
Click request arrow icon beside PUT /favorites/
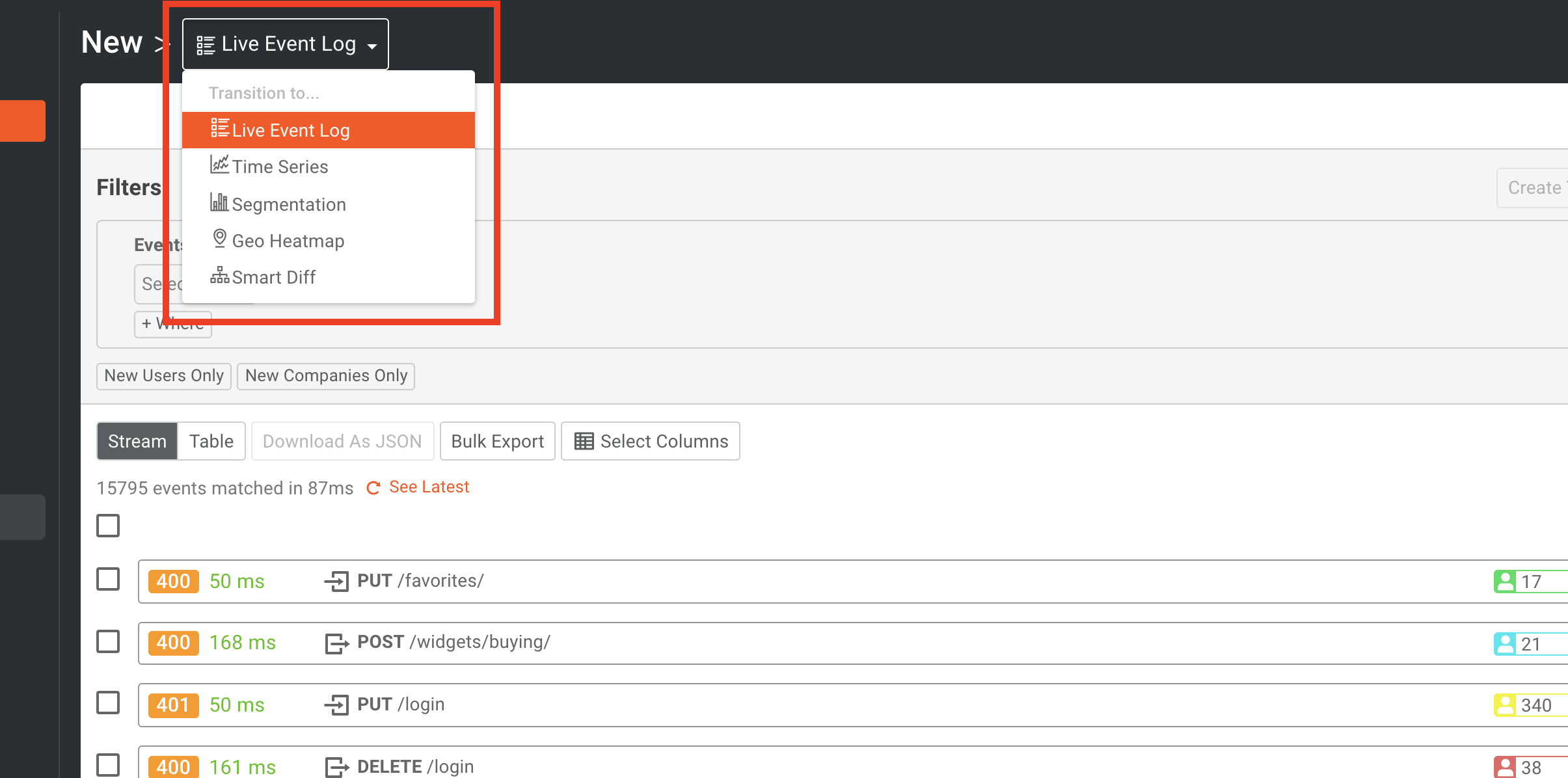336,581
